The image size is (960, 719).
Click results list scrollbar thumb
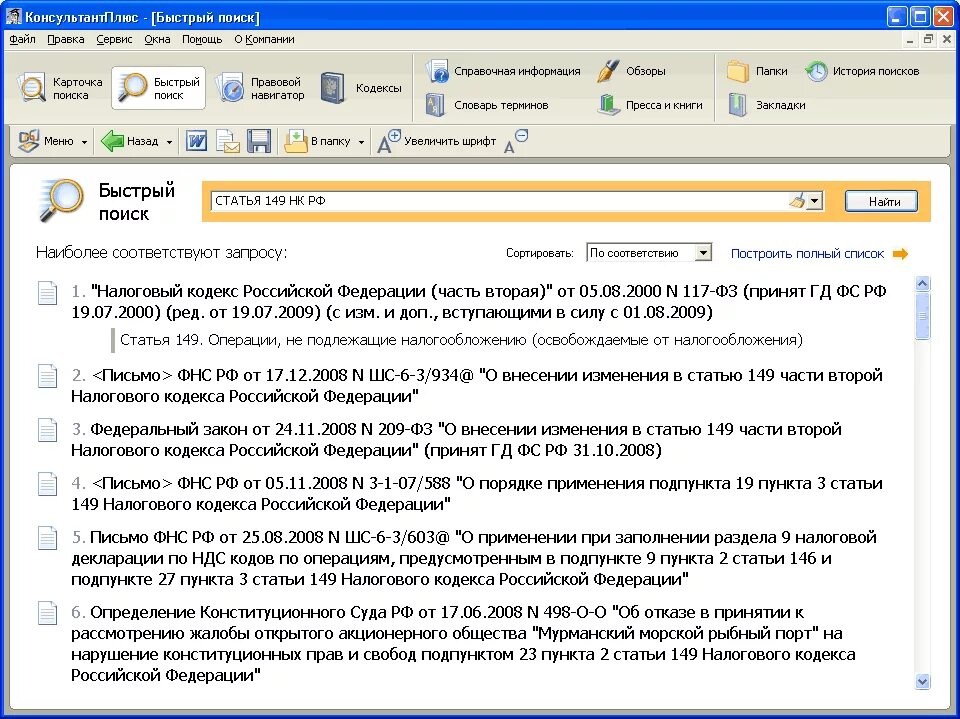coord(922,315)
